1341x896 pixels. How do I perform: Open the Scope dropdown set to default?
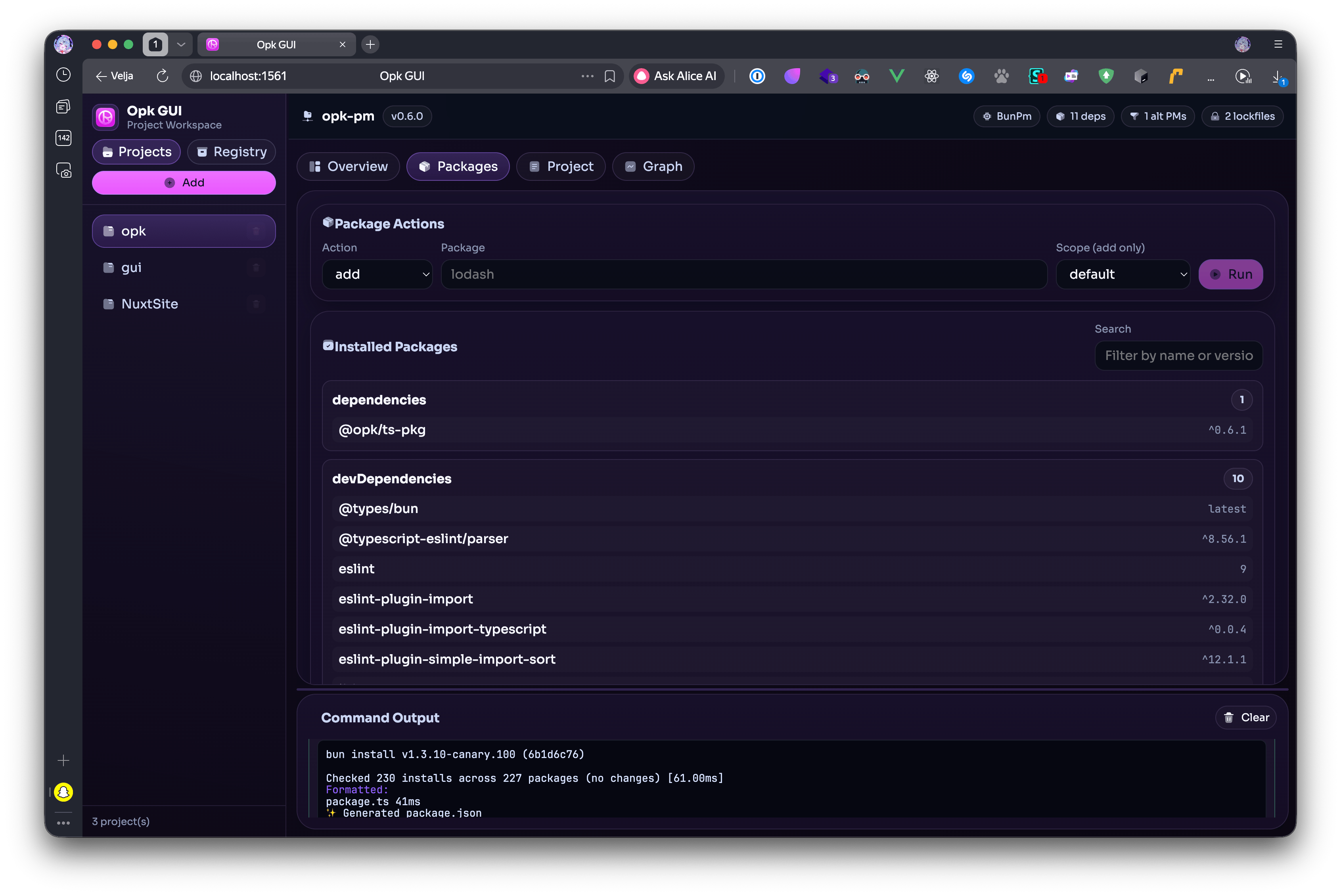pyautogui.click(x=1123, y=274)
